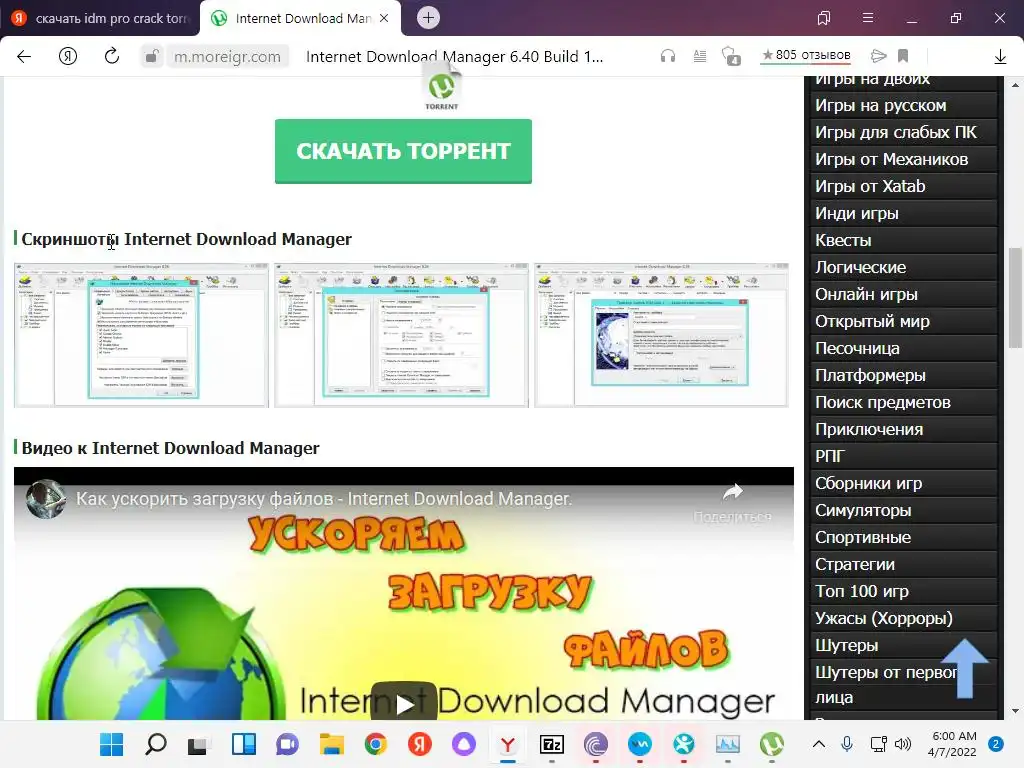Open Yandex home via the Я button
The image size is (1024, 768).
point(68,56)
